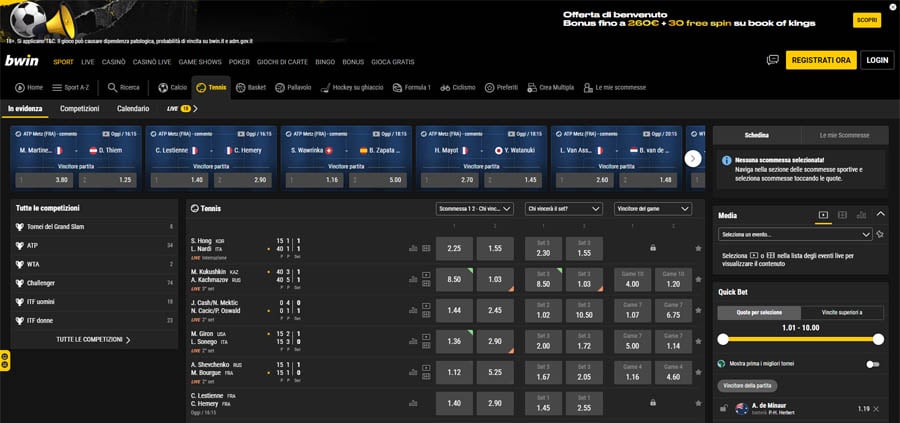Open GIOCA GRATIS menu item
The image size is (900, 423).
(393, 62)
